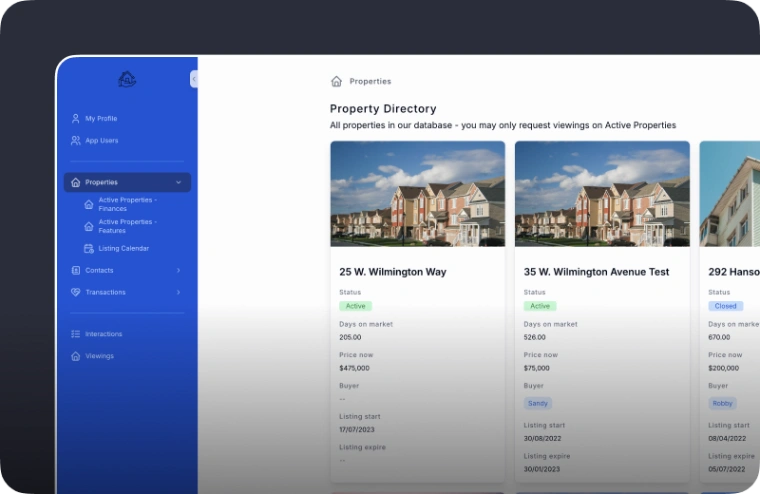
Task: Open App Users page
Action: (x=102, y=141)
